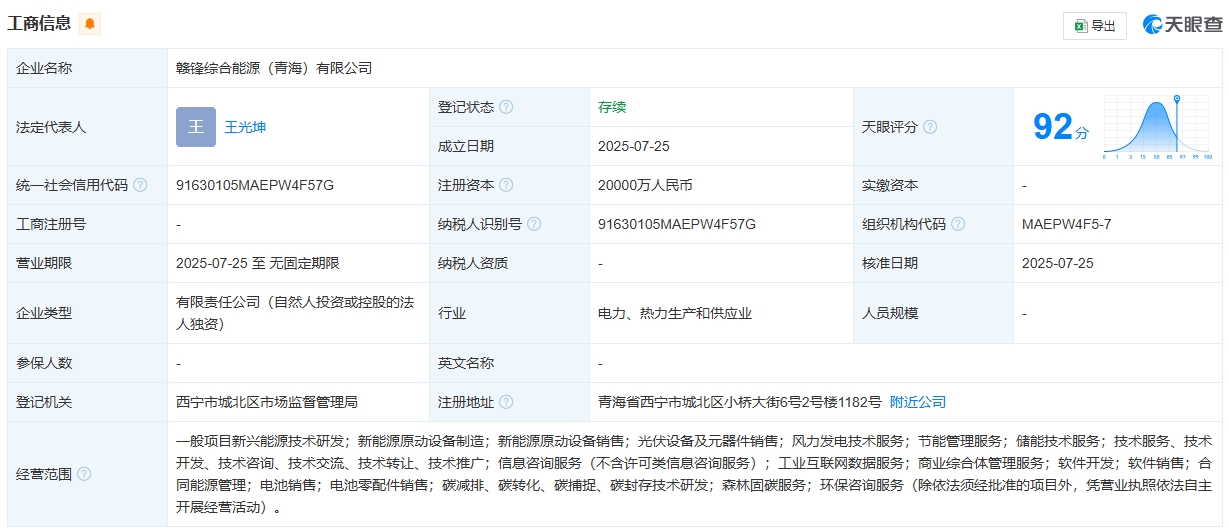Click the 工业互联网数据服务 underlined text
This screenshot has width=1229, height=532.
843,463
